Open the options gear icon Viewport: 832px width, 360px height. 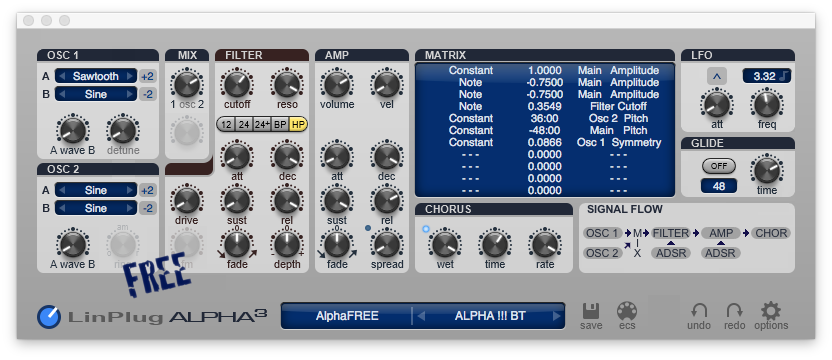coord(771,311)
